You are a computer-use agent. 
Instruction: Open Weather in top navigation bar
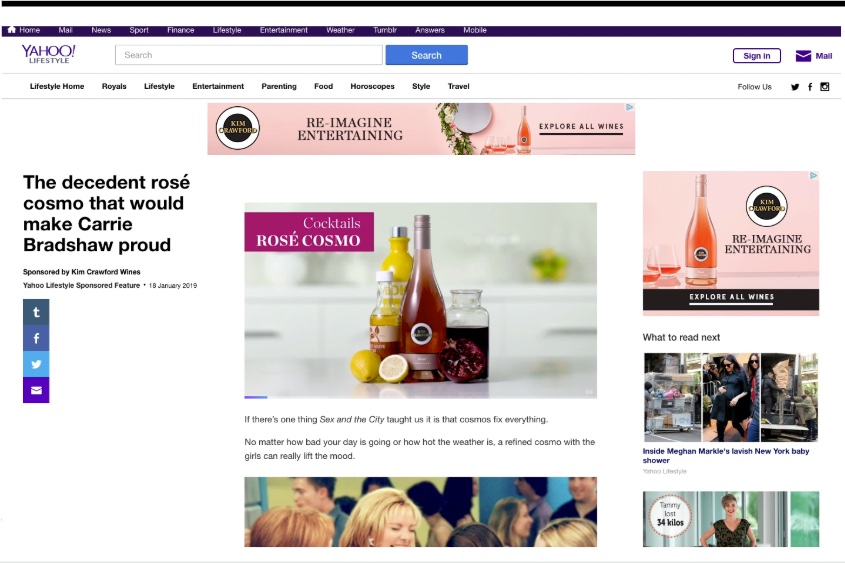340,30
